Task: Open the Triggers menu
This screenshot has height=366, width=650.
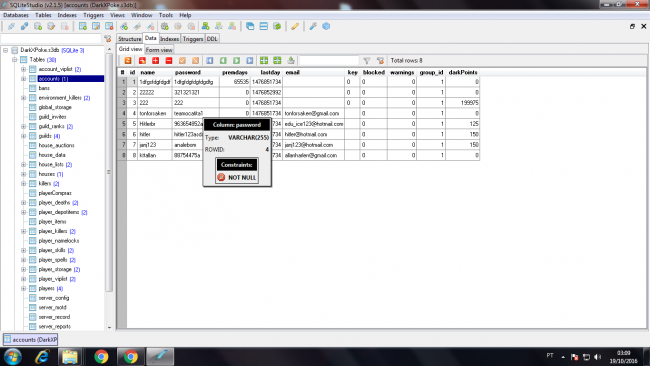Action: coord(93,15)
